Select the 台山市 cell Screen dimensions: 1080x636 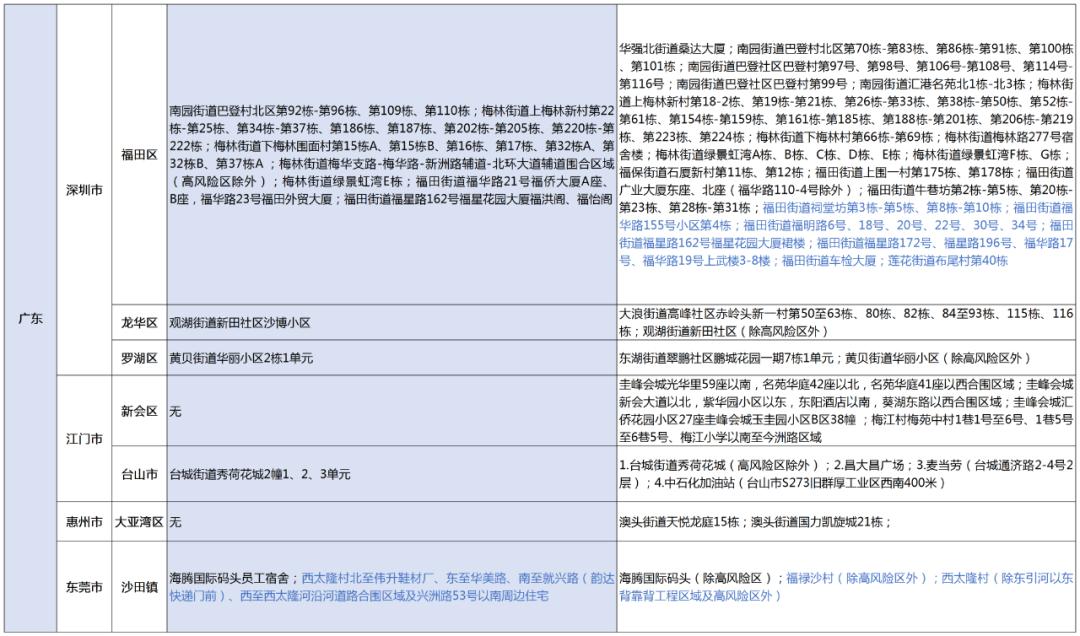click(138, 474)
